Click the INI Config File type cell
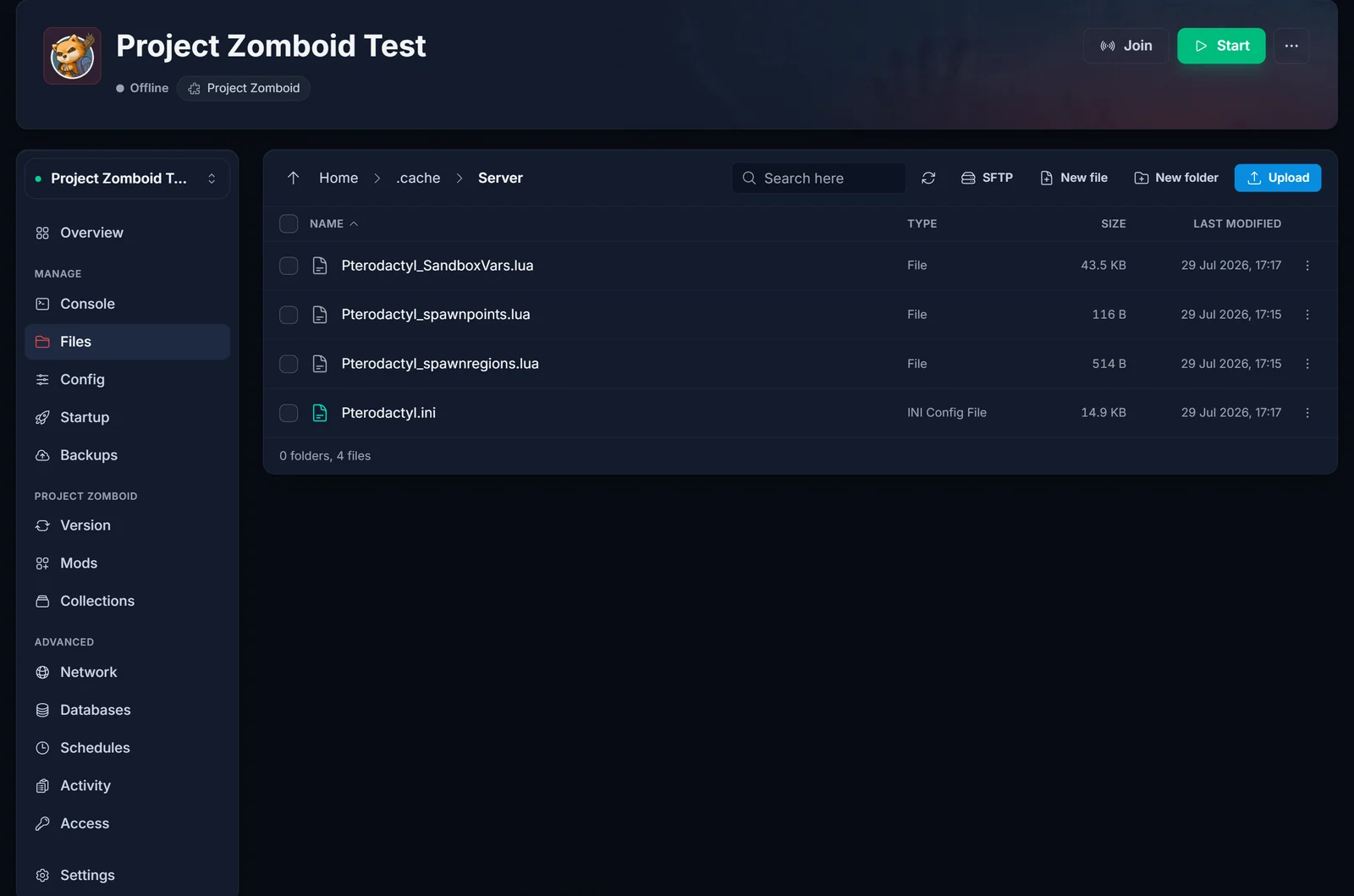This screenshot has height=896, width=1354. 947,413
